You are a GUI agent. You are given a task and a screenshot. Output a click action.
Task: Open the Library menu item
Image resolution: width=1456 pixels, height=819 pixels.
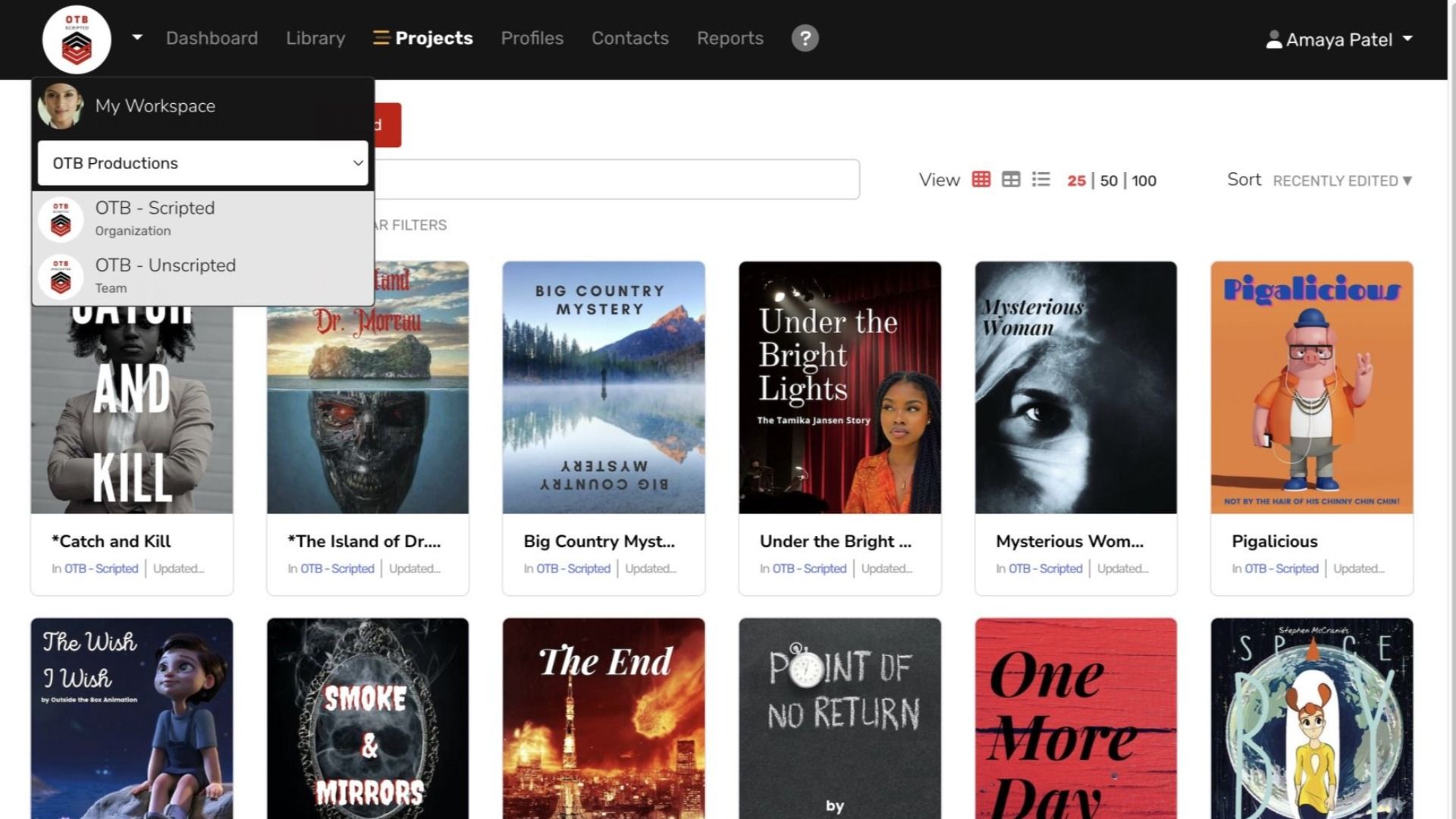click(x=315, y=38)
